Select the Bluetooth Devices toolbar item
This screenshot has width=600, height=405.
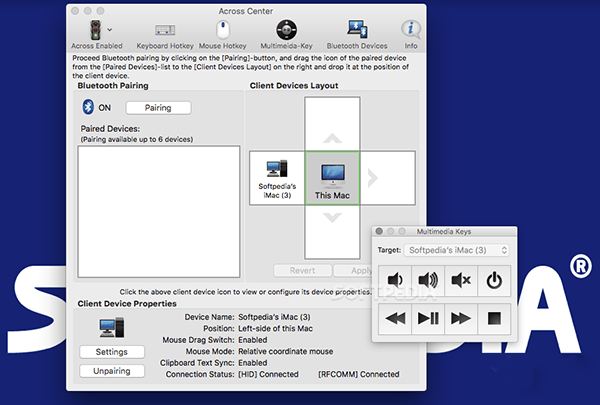(x=357, y=35)
